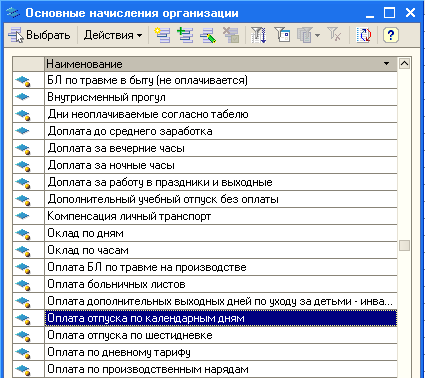Select 'Доплата до среднего заработка'
The height and width of the screenshot is (378, 425).
pos(221,131)
